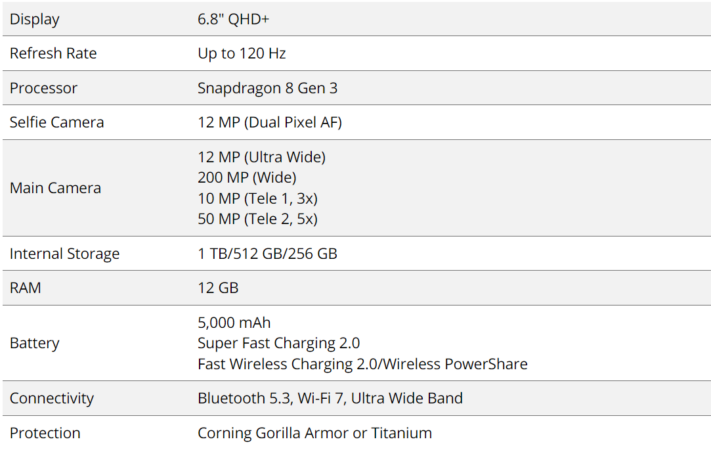This screenshot has height=454, width=711.
Task: Click the Super Fast Charging 2.0 line
Action: point(278,343)
